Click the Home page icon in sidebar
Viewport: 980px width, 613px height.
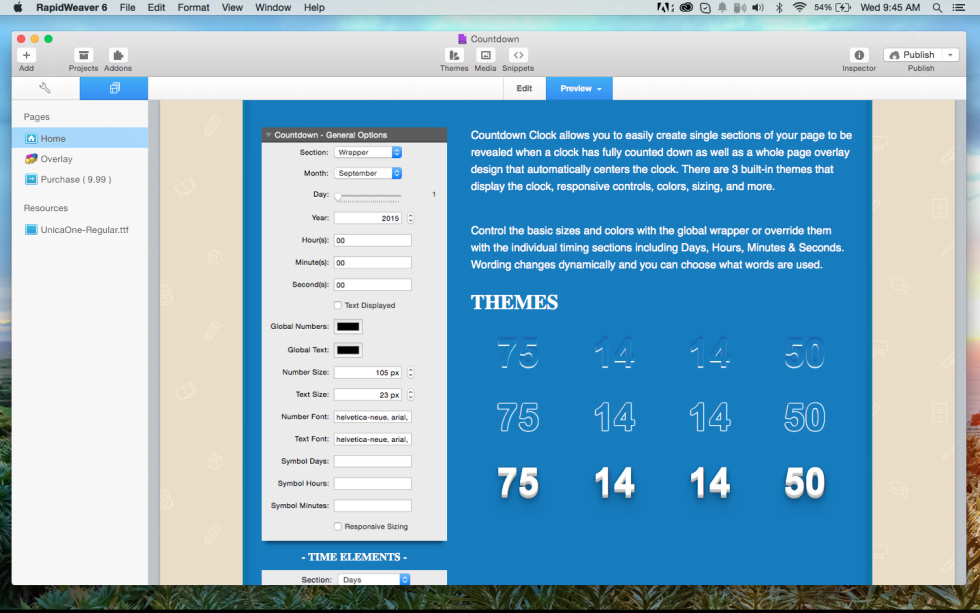tap(31, 138)
